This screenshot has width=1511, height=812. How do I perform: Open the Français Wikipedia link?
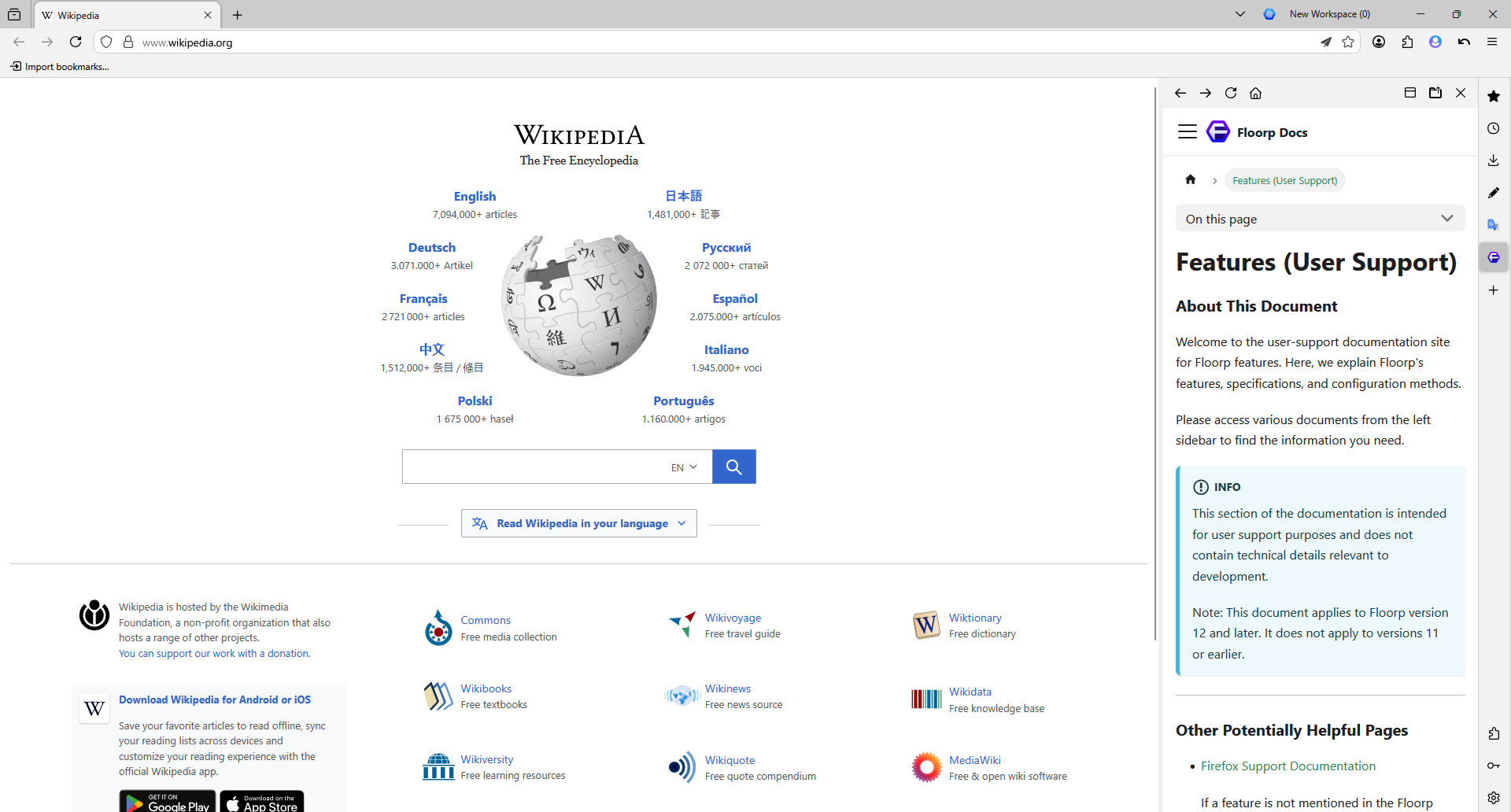click(x=423, y=298)
